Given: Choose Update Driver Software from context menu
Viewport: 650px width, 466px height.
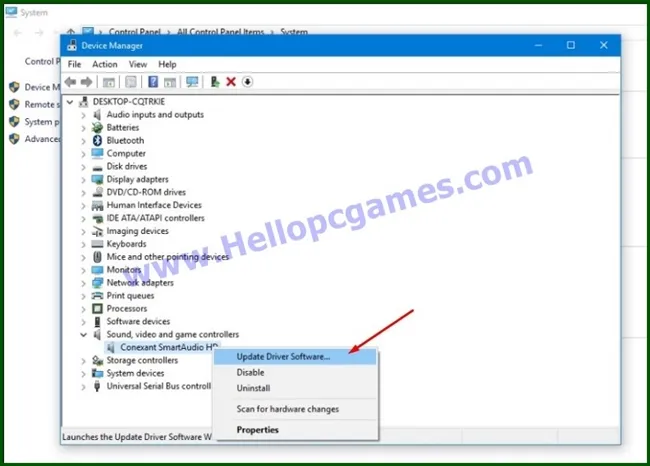Looking at the screenshot, I should [x=283, y=357].
